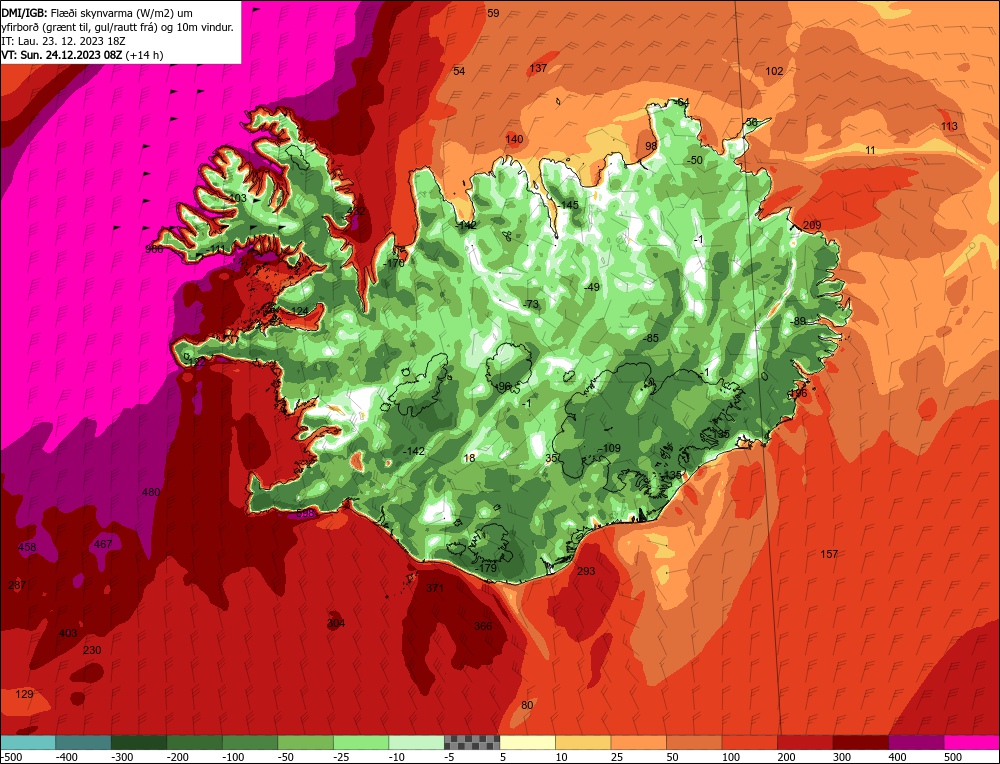Screen dimensions: 1000x764
Task: Click the map value '-179'
Action: 485,568
